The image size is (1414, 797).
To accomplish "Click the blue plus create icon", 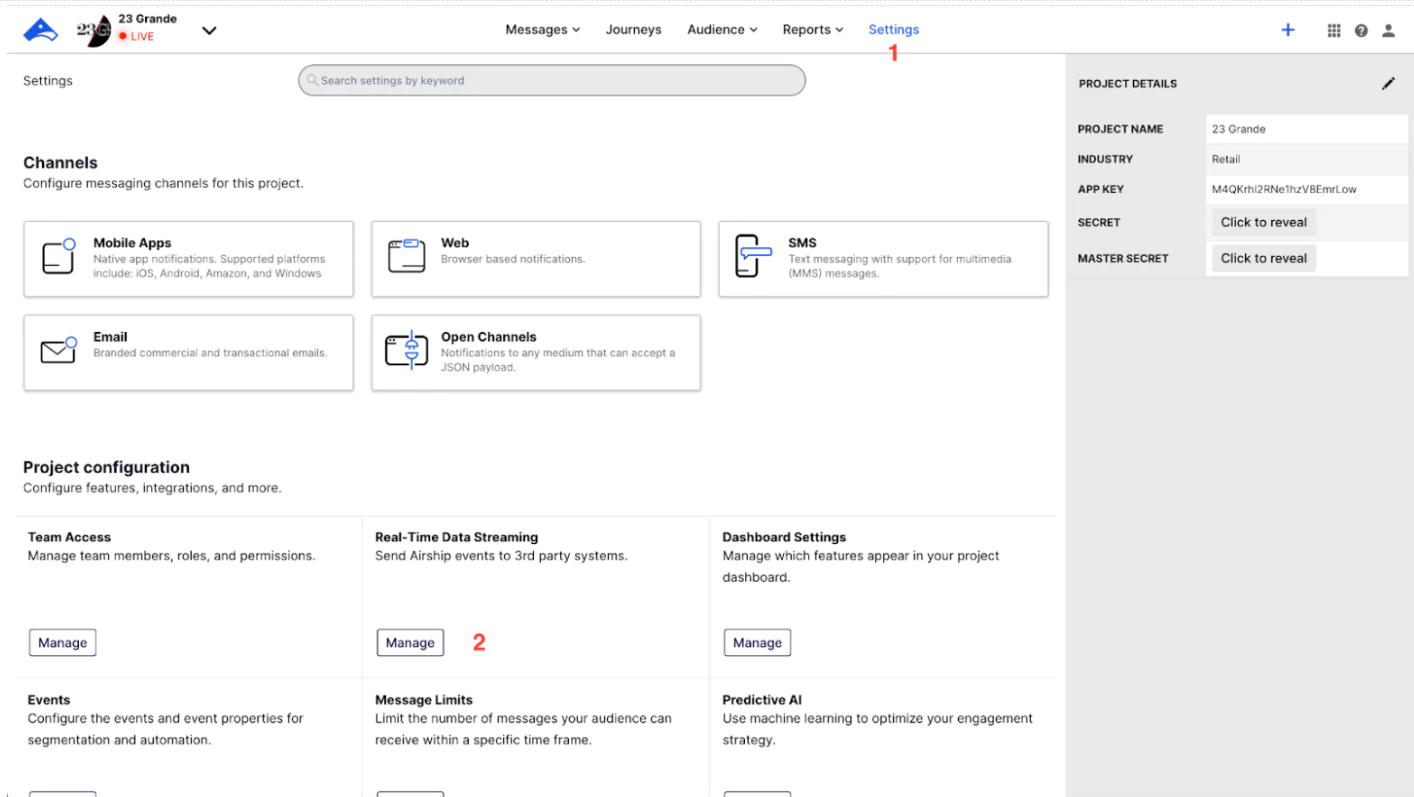I will 1288,30.
